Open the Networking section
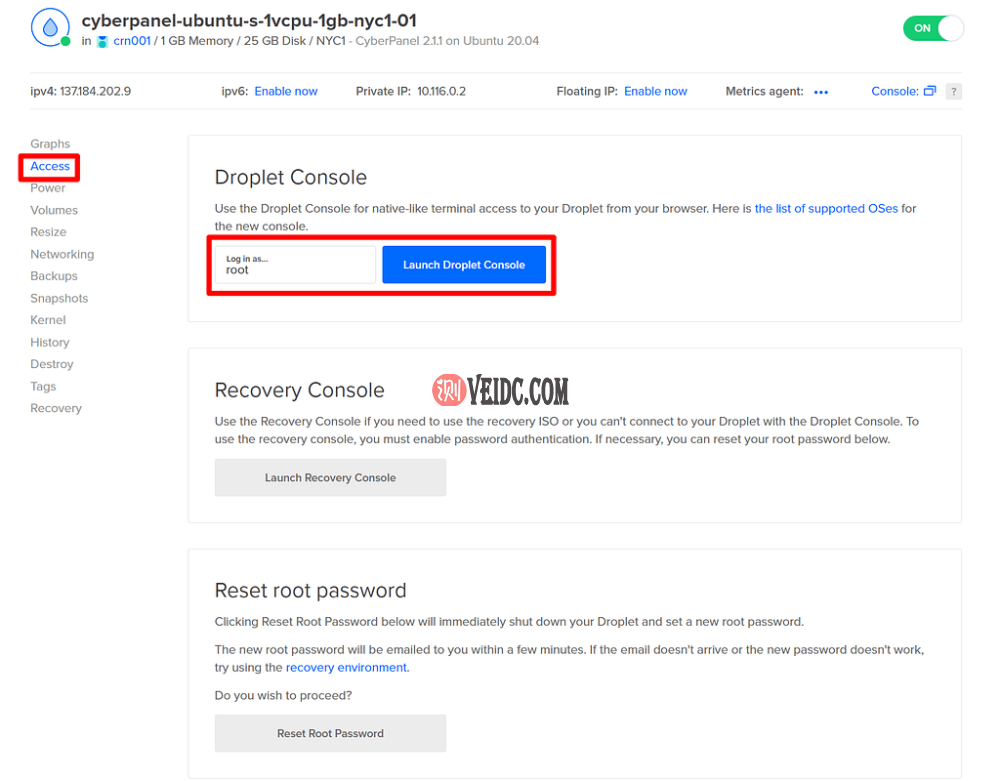The width and height of the screenshot is (1000, 781). pos(62,254)
